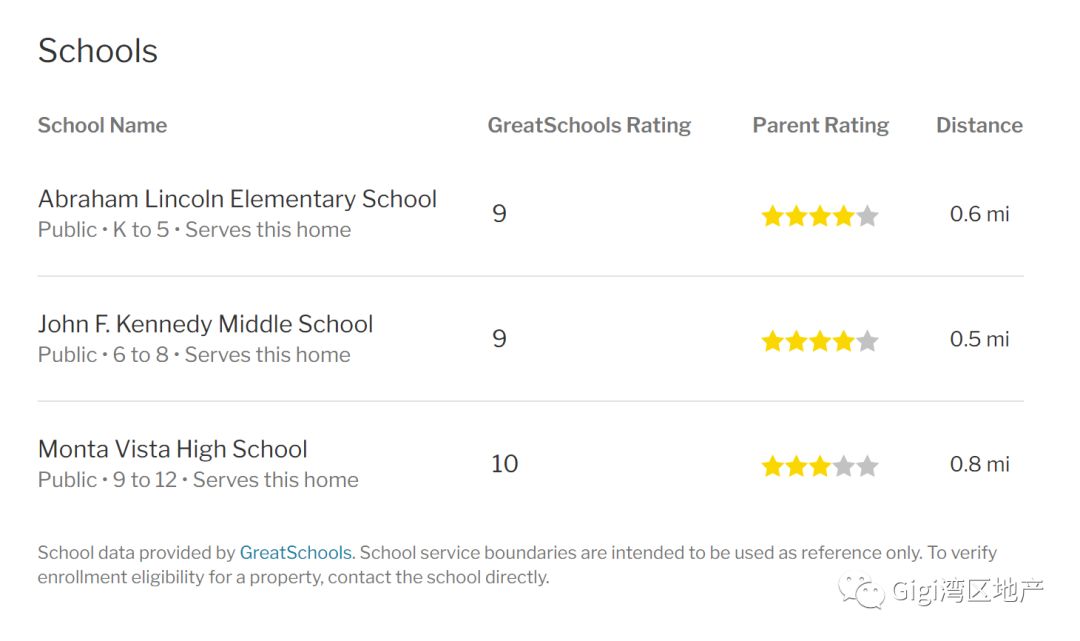This screenshot has width=1080, height=641.
Task: Click the Parent Rating column header
Action: (820, 125)
